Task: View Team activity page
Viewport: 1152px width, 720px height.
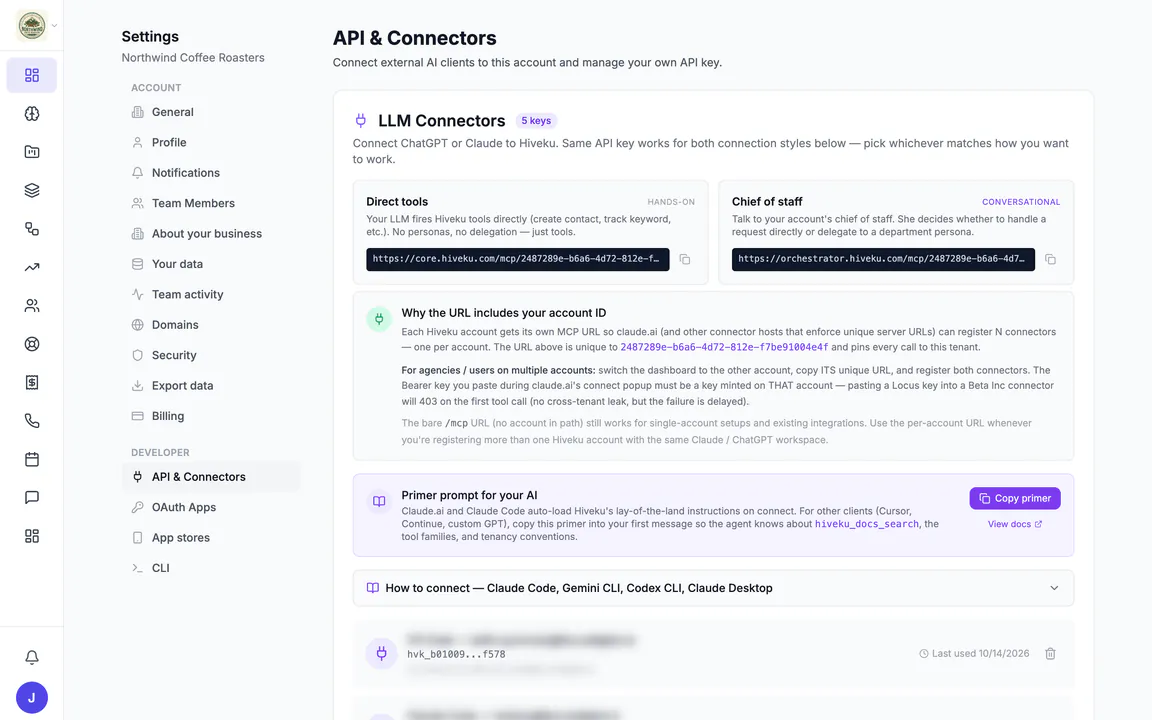Action: (x=212, y=294)
